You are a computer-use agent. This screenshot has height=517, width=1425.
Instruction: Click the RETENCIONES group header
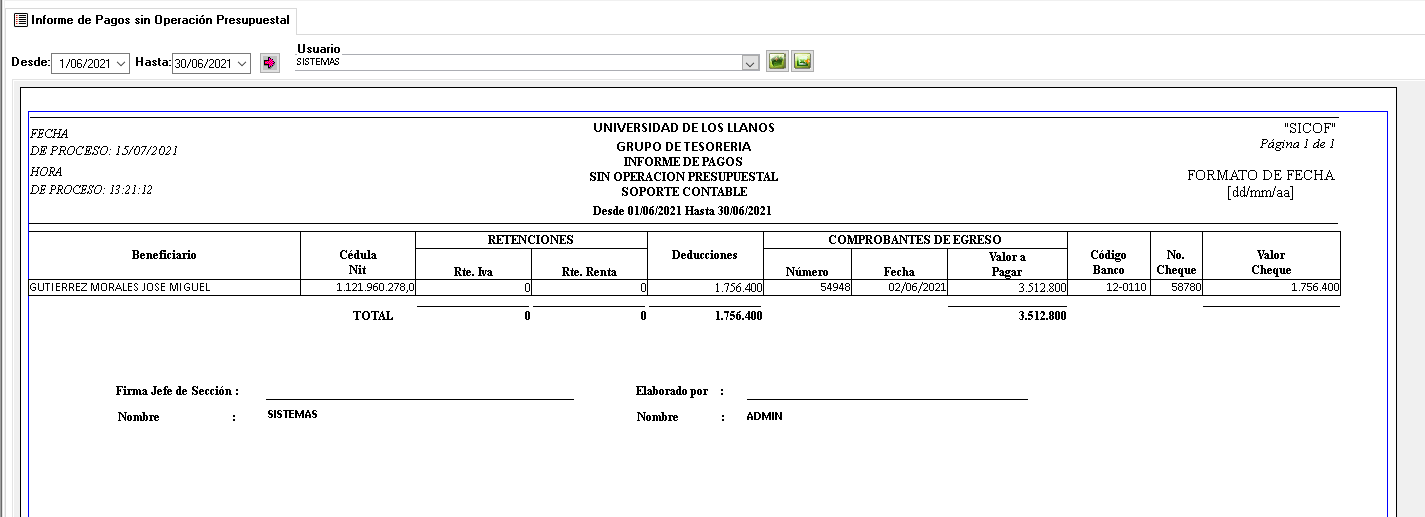pyautogui.click(x=530, y=240)
